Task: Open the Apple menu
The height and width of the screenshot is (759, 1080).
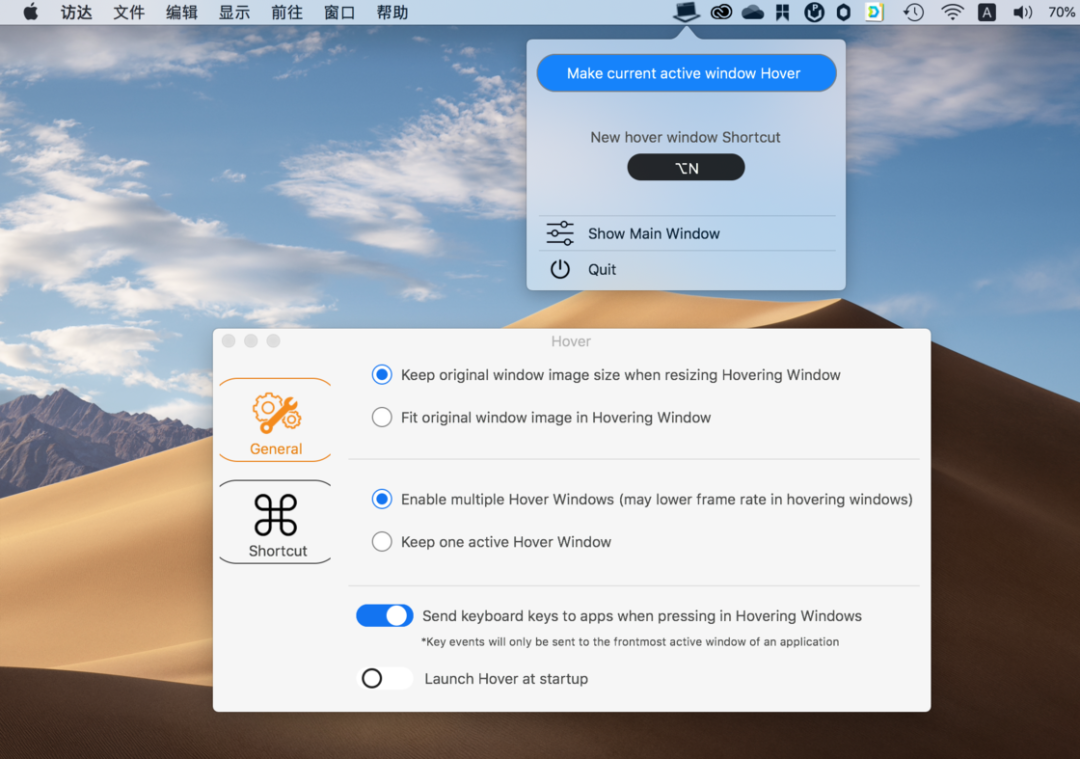Action: tap(30, 12)
